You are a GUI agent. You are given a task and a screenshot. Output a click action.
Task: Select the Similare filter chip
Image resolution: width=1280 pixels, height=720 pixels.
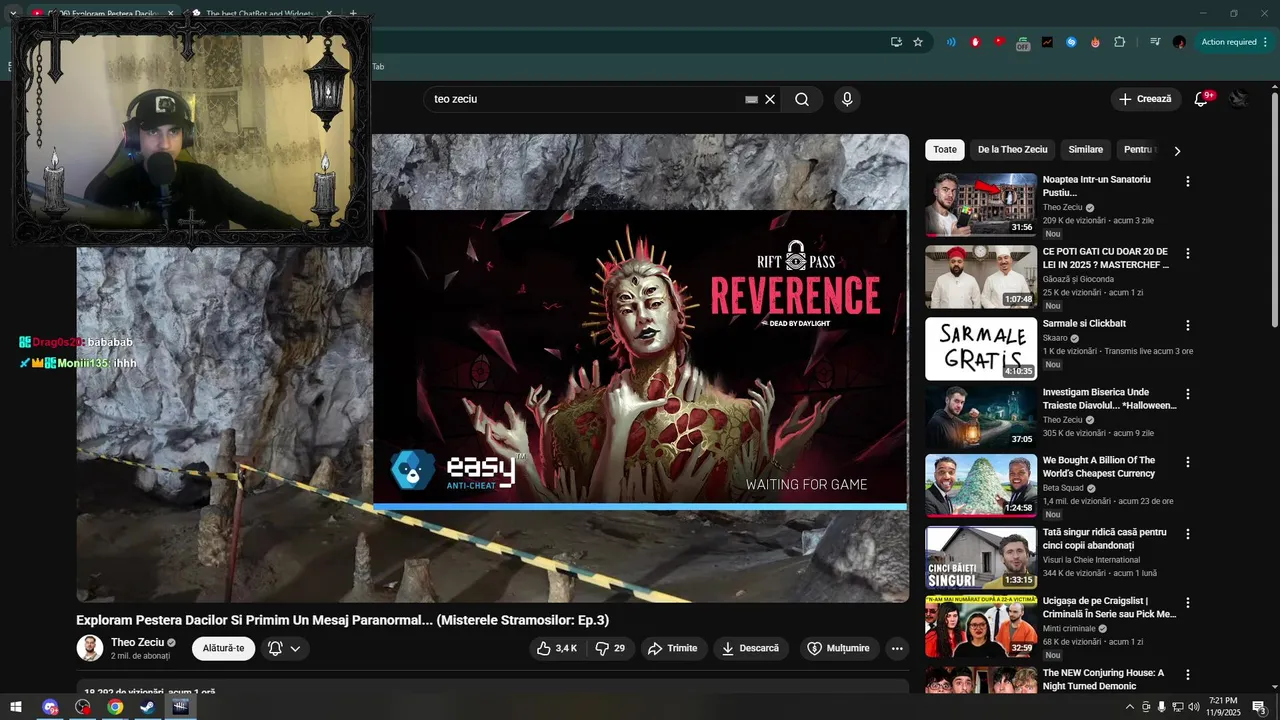tap(1085, 150)
